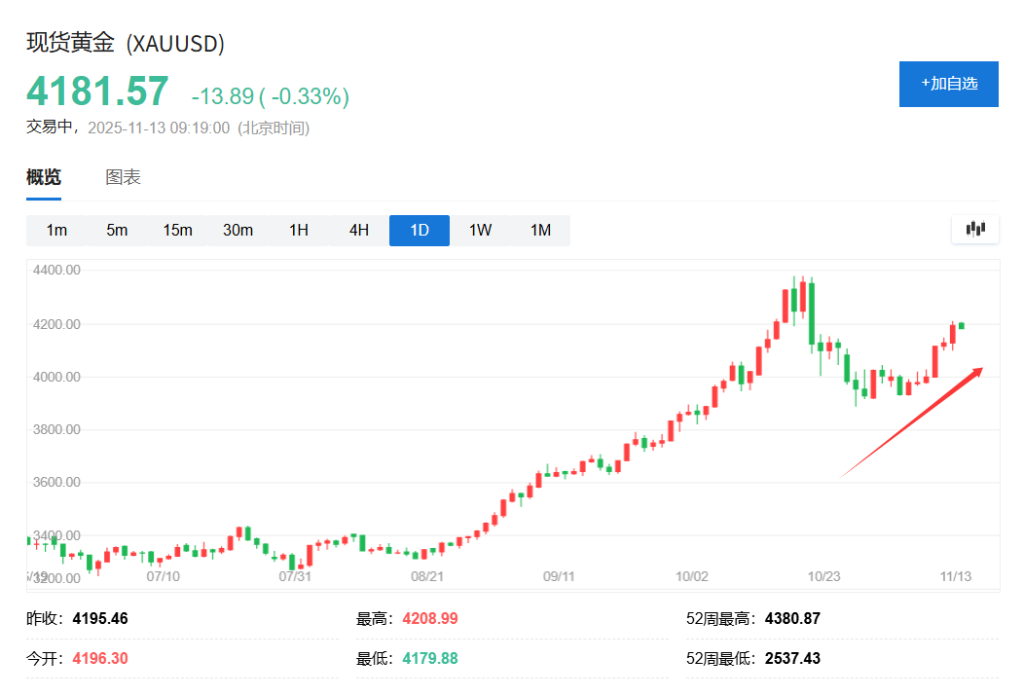
Task: Select the 4H timeframe
Action: (x=358, y=229)
